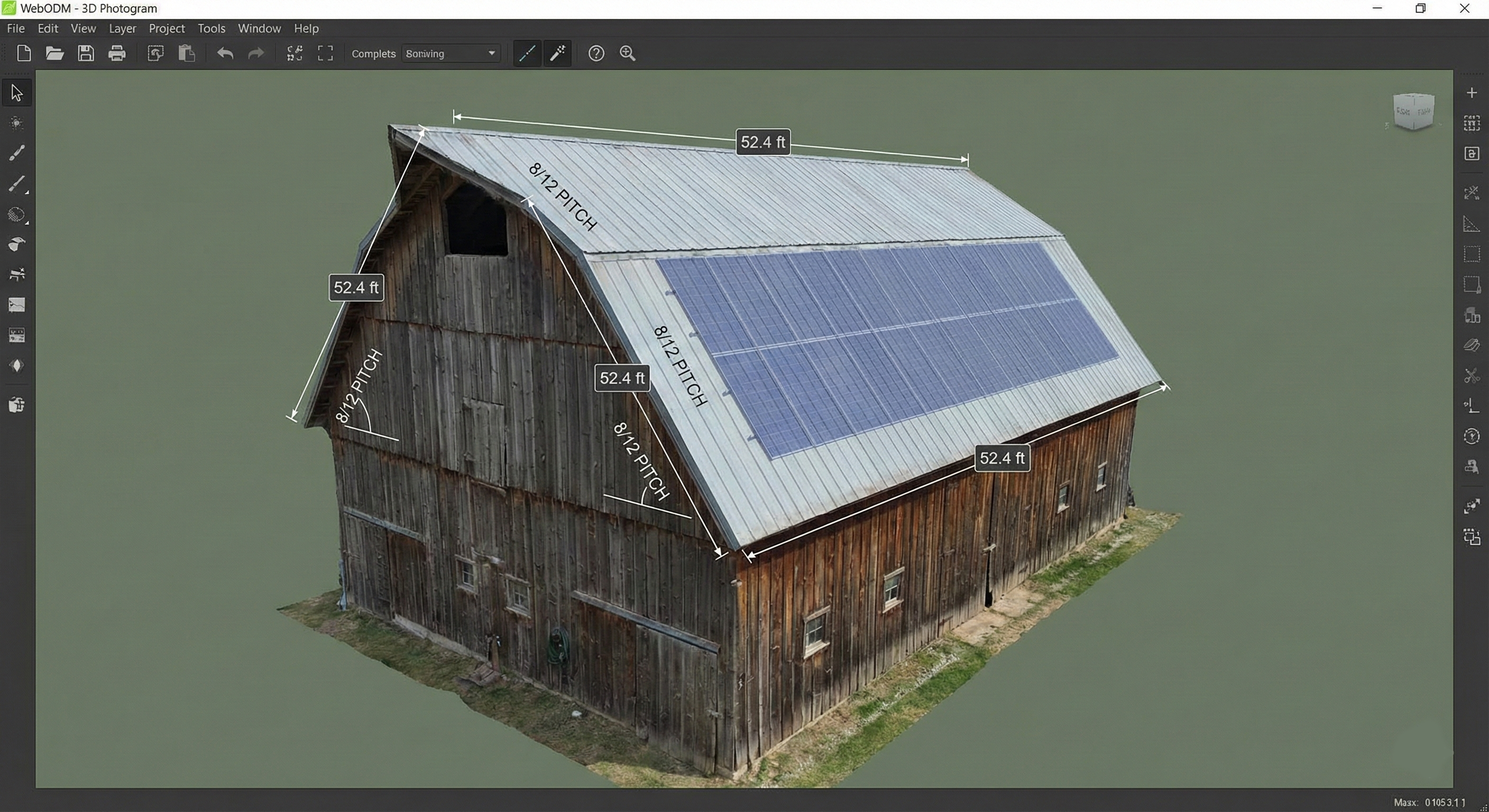
Task: Click the Print icon
Action: tap(117, 54)
